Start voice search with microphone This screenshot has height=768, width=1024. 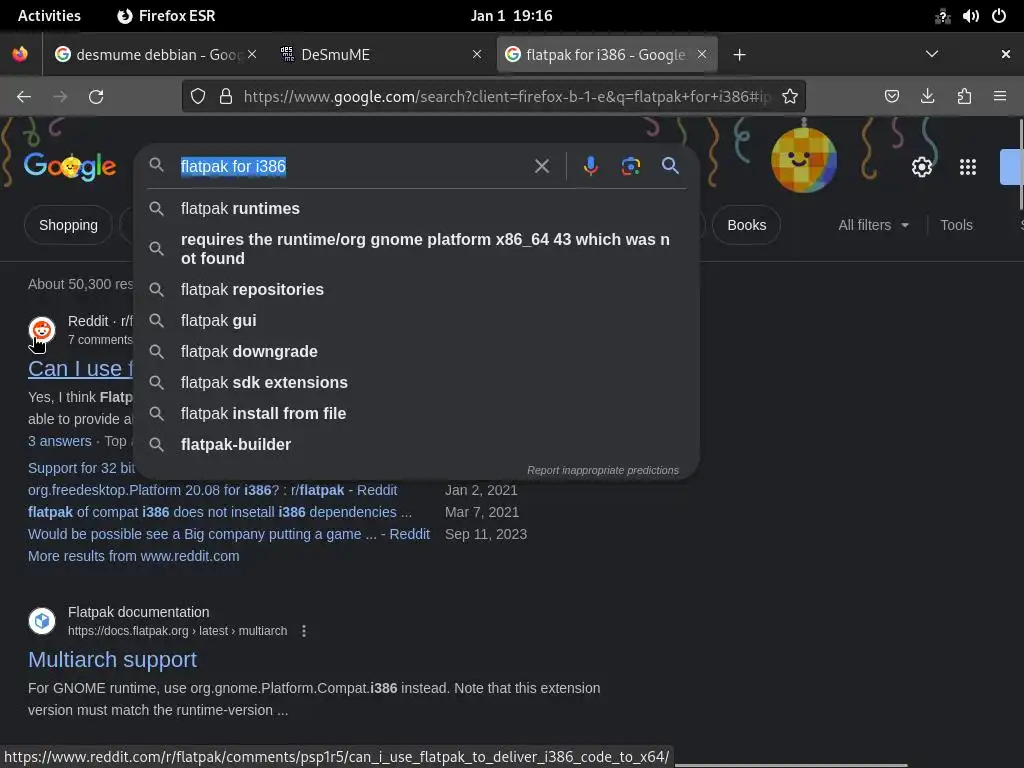[x=590, y=166]
